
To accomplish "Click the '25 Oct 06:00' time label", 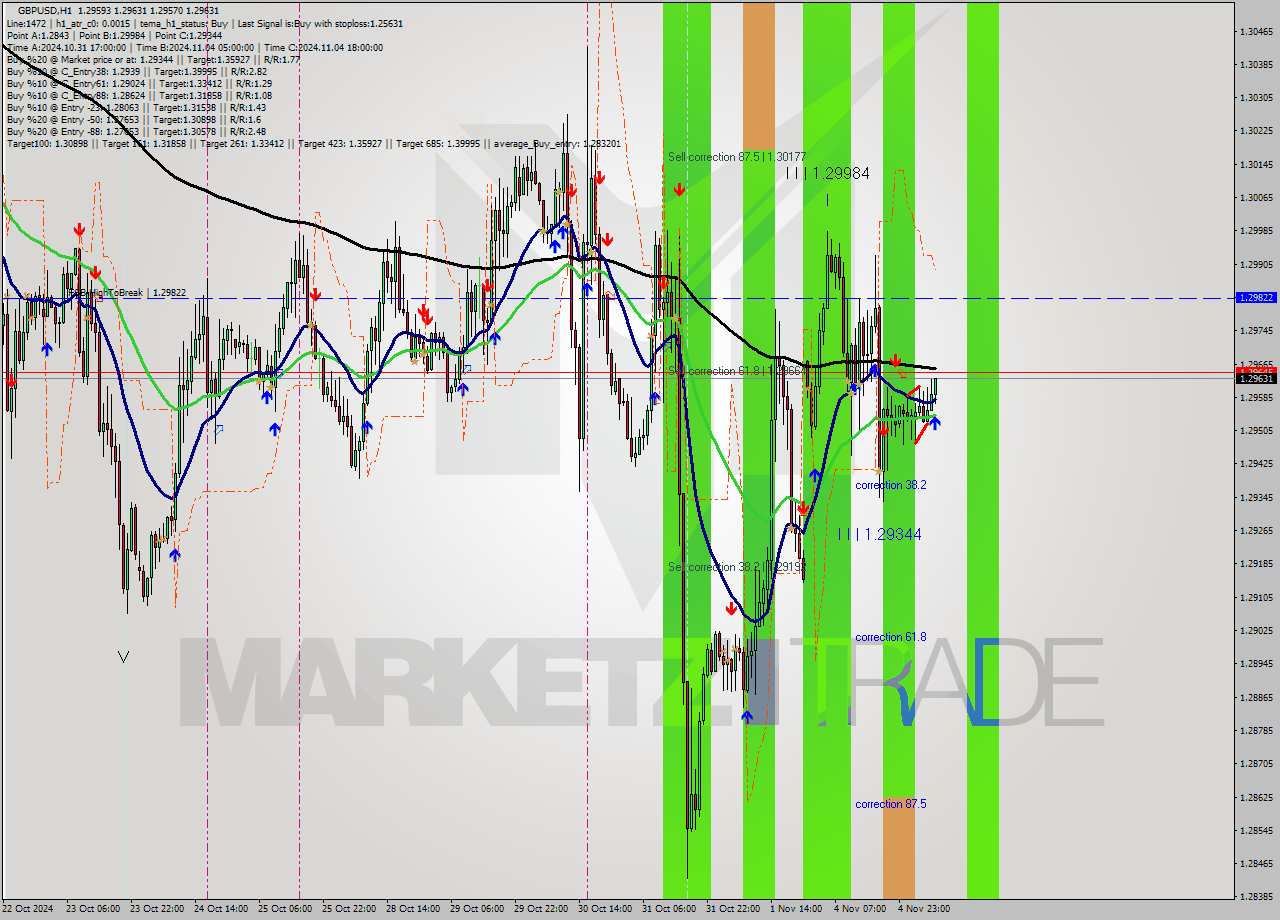I will pyautogui.click(x=283, y=909).
